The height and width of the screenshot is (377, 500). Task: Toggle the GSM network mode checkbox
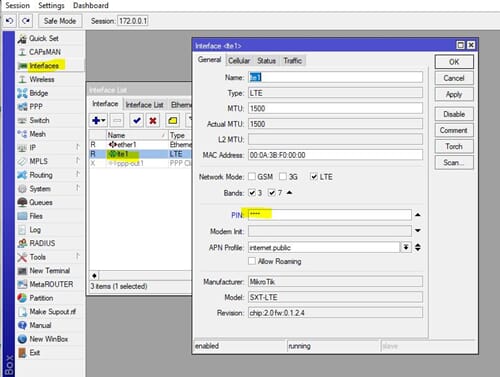(x=252, y=177)
